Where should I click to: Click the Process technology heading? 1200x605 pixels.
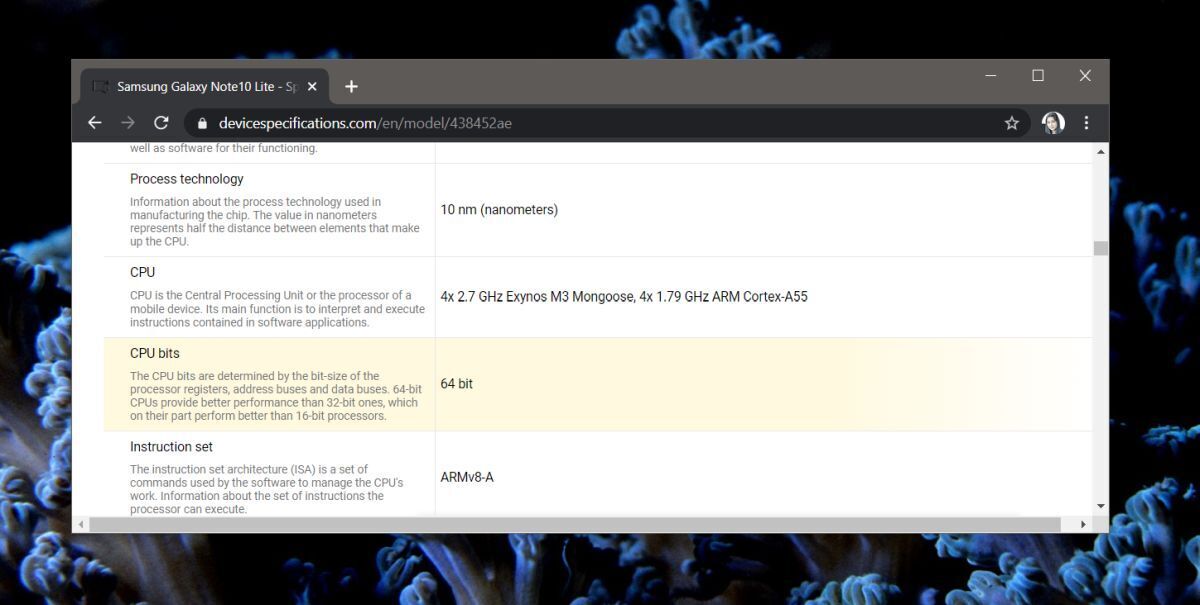point(186,179)
